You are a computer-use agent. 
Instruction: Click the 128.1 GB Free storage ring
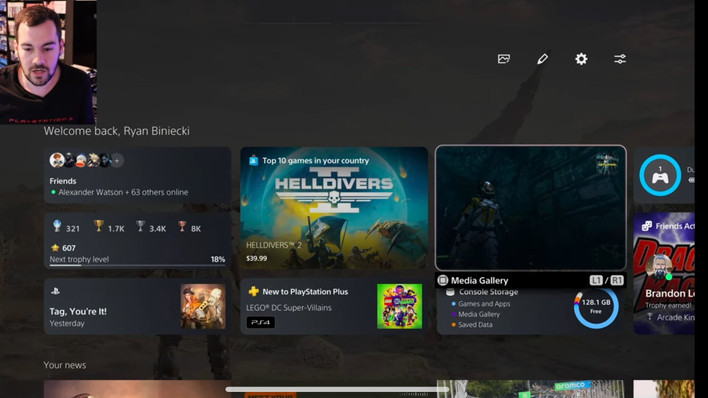coord(596,307)
